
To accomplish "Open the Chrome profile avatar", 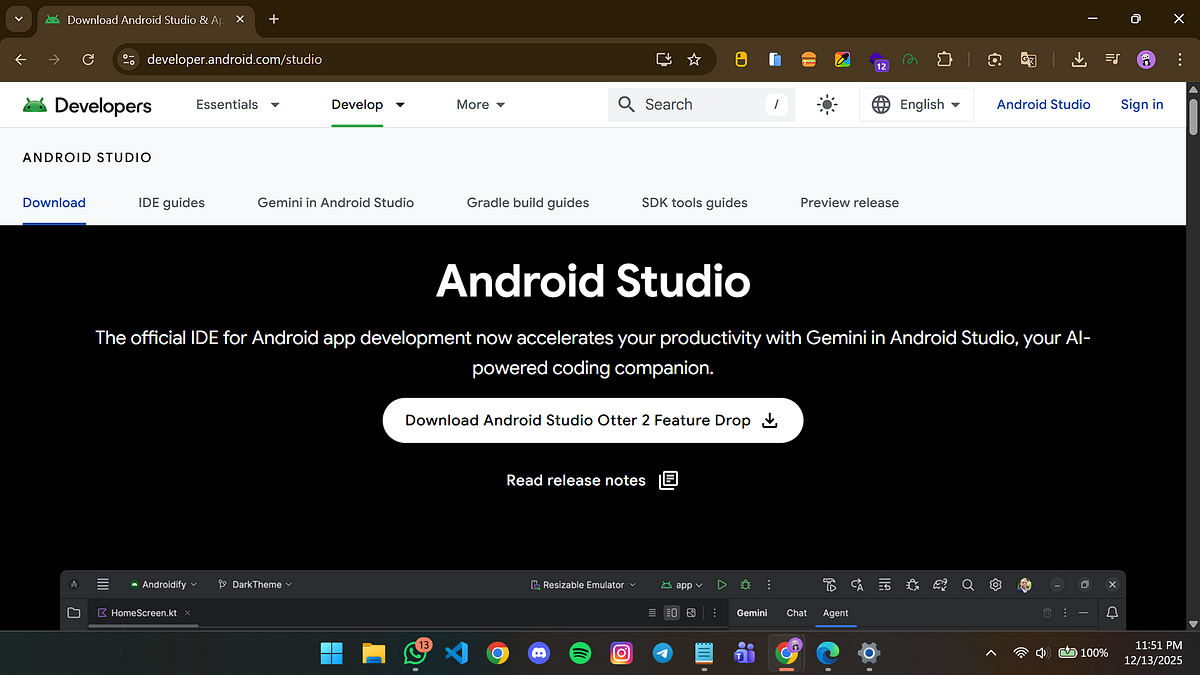I will (1146, 59).
